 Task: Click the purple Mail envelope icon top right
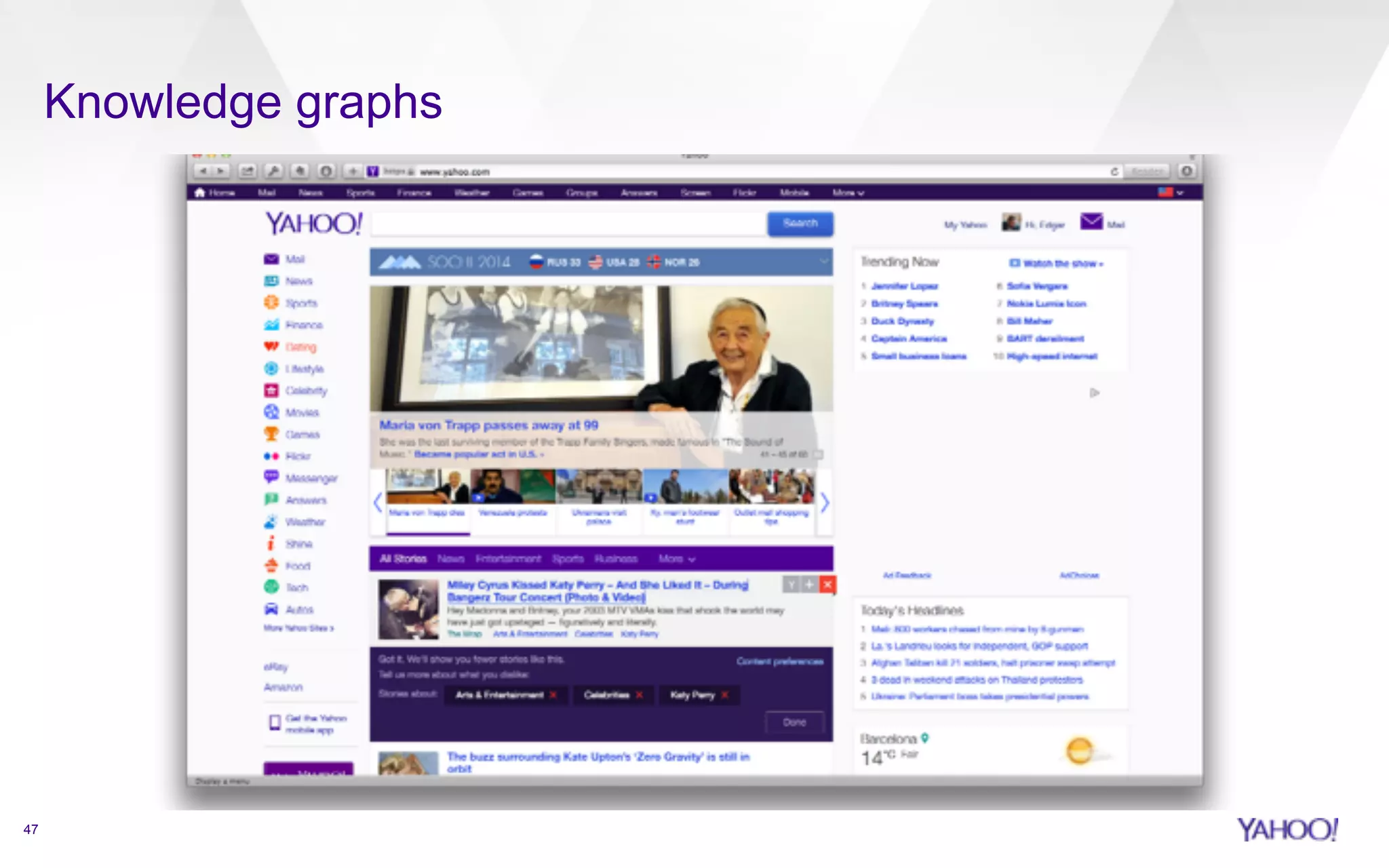[1091, 222]
